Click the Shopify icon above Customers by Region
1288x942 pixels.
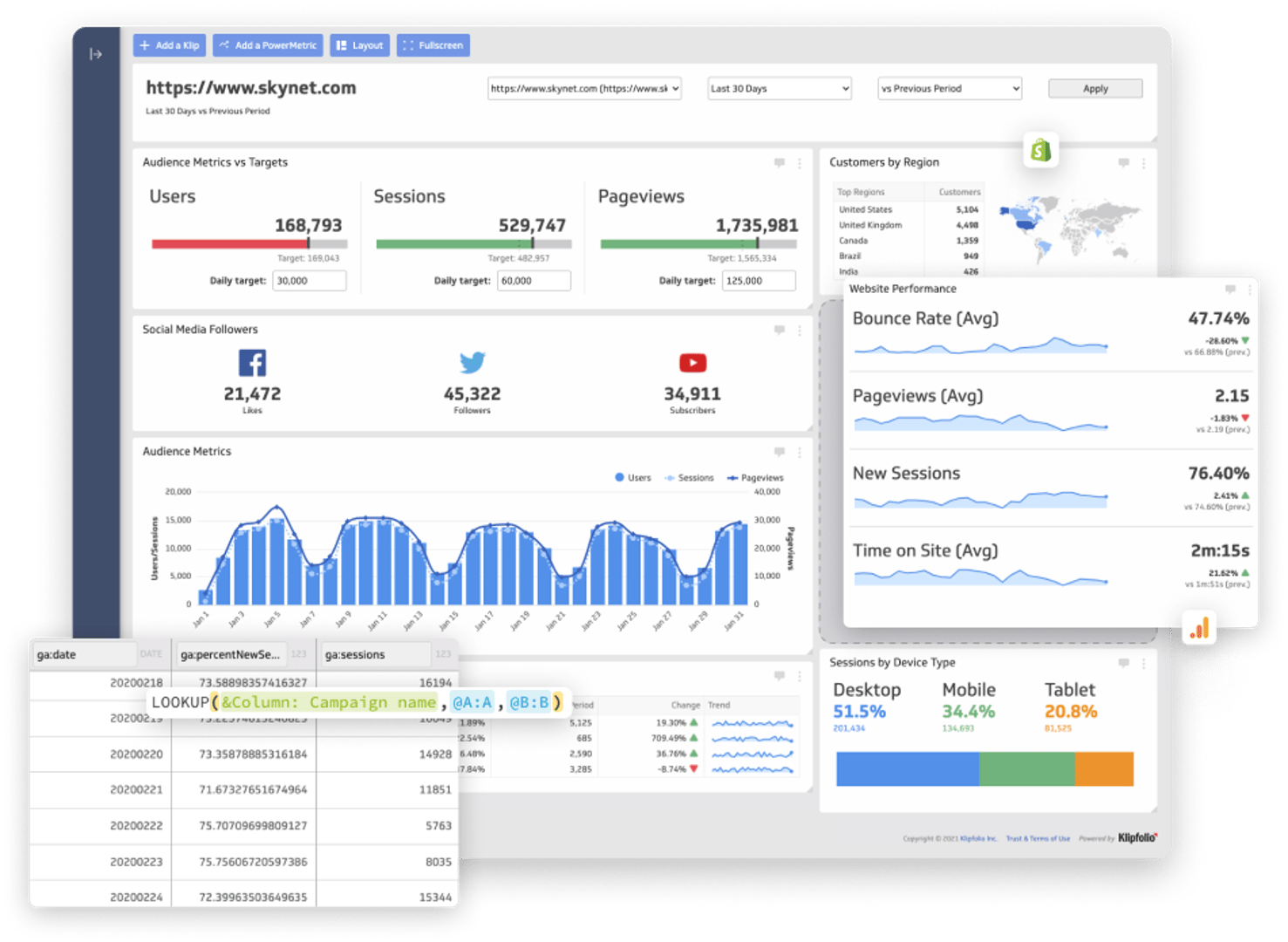1040,149
